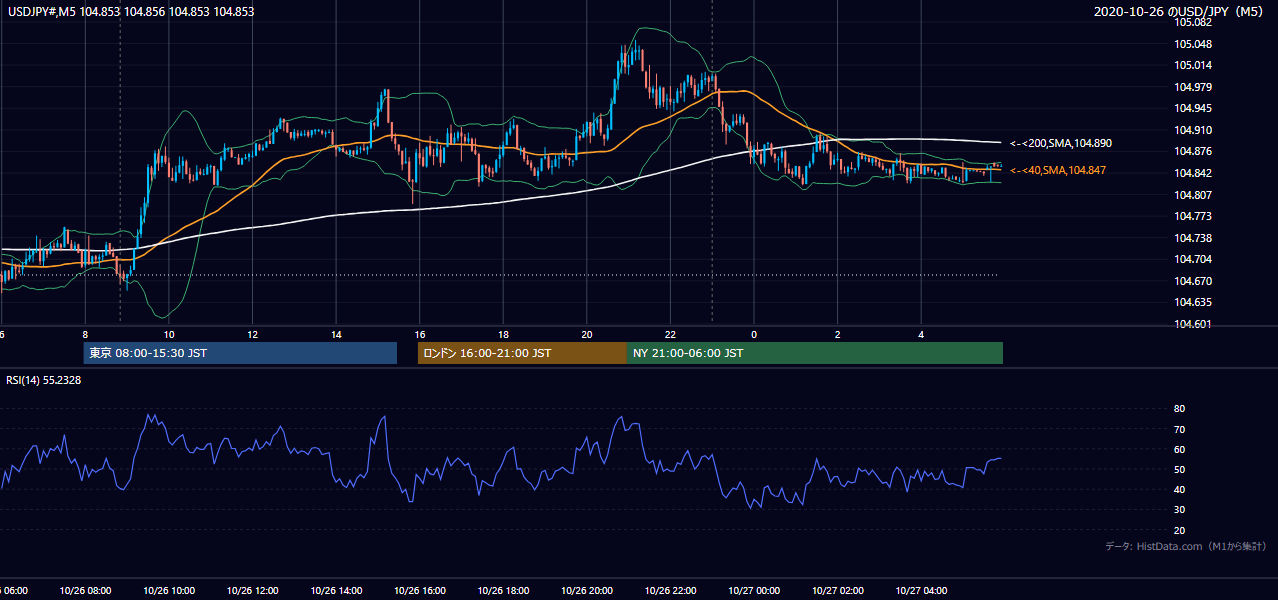
Task: Click RSI scale value 60
Action: (x=1180, y=449)
